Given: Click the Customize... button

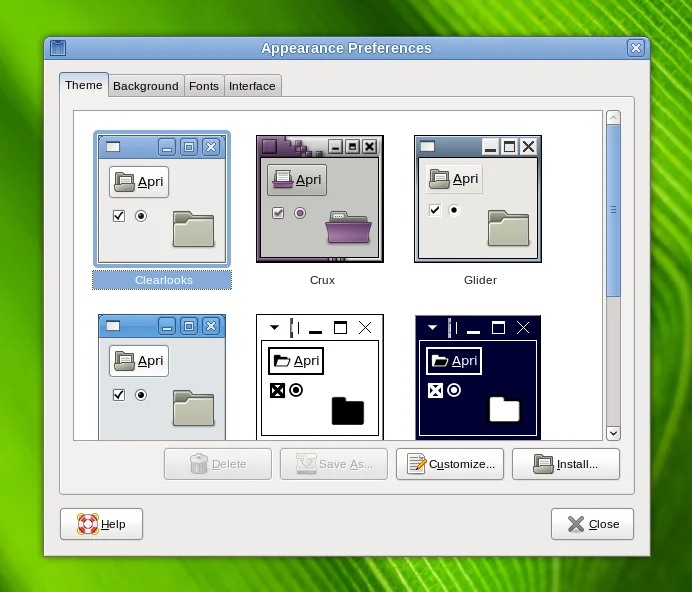Looking at the screenshot, I should coord(450,464).
